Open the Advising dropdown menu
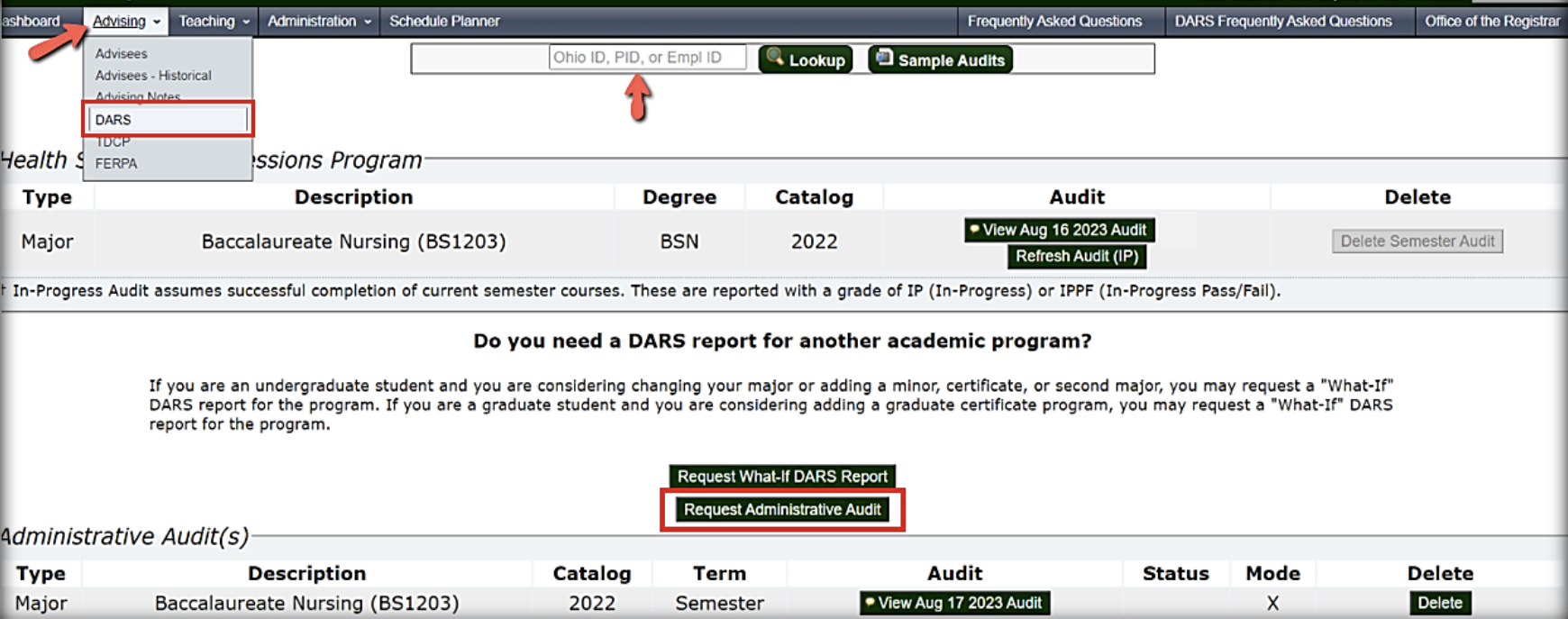Screen dimensions: 1568x619 tap(126, 21)
